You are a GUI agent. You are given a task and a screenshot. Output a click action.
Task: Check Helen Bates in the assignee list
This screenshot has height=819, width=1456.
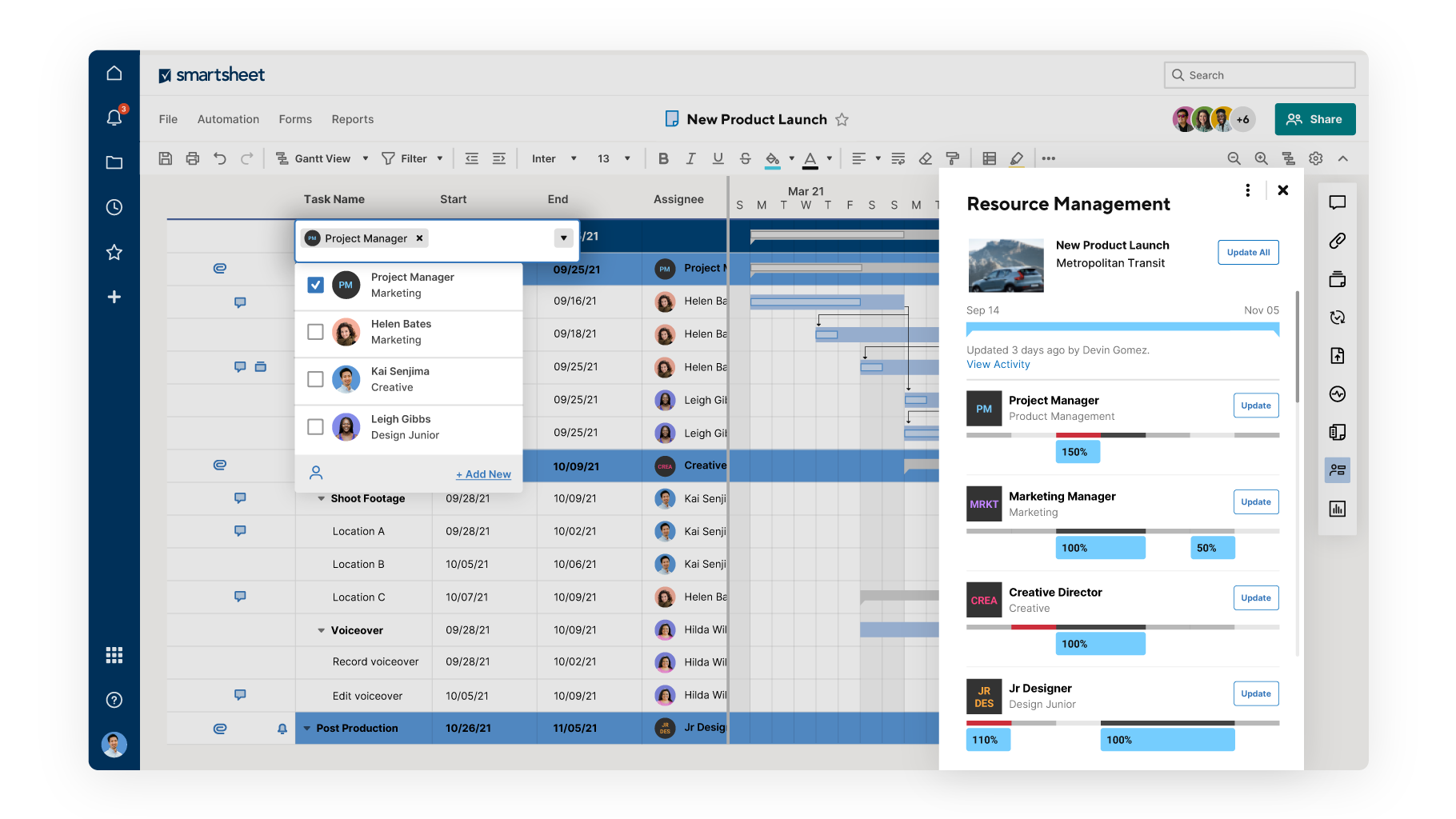pyautogui.click(x=315, y=331)
